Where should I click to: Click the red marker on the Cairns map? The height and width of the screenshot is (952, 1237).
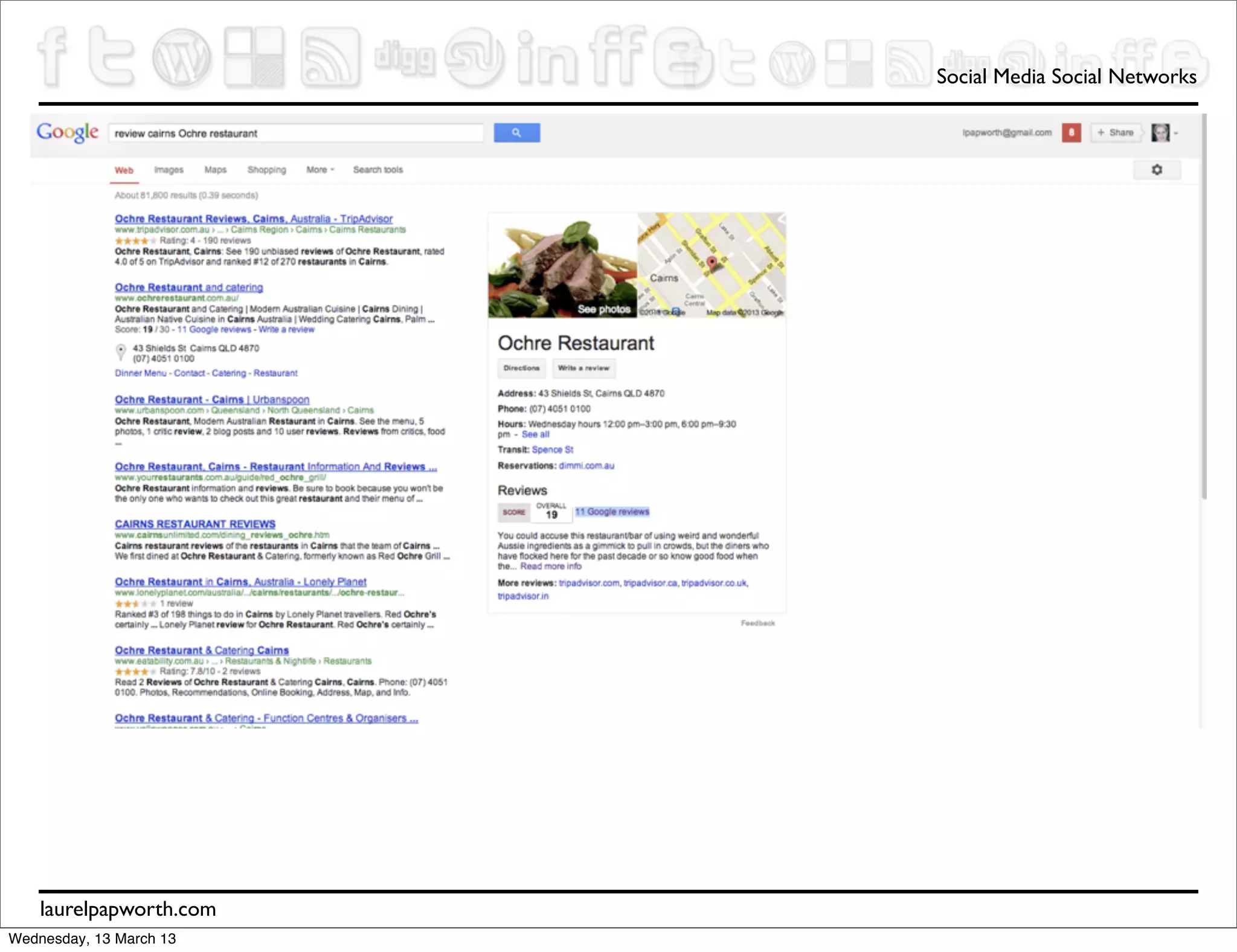[712, 262]
